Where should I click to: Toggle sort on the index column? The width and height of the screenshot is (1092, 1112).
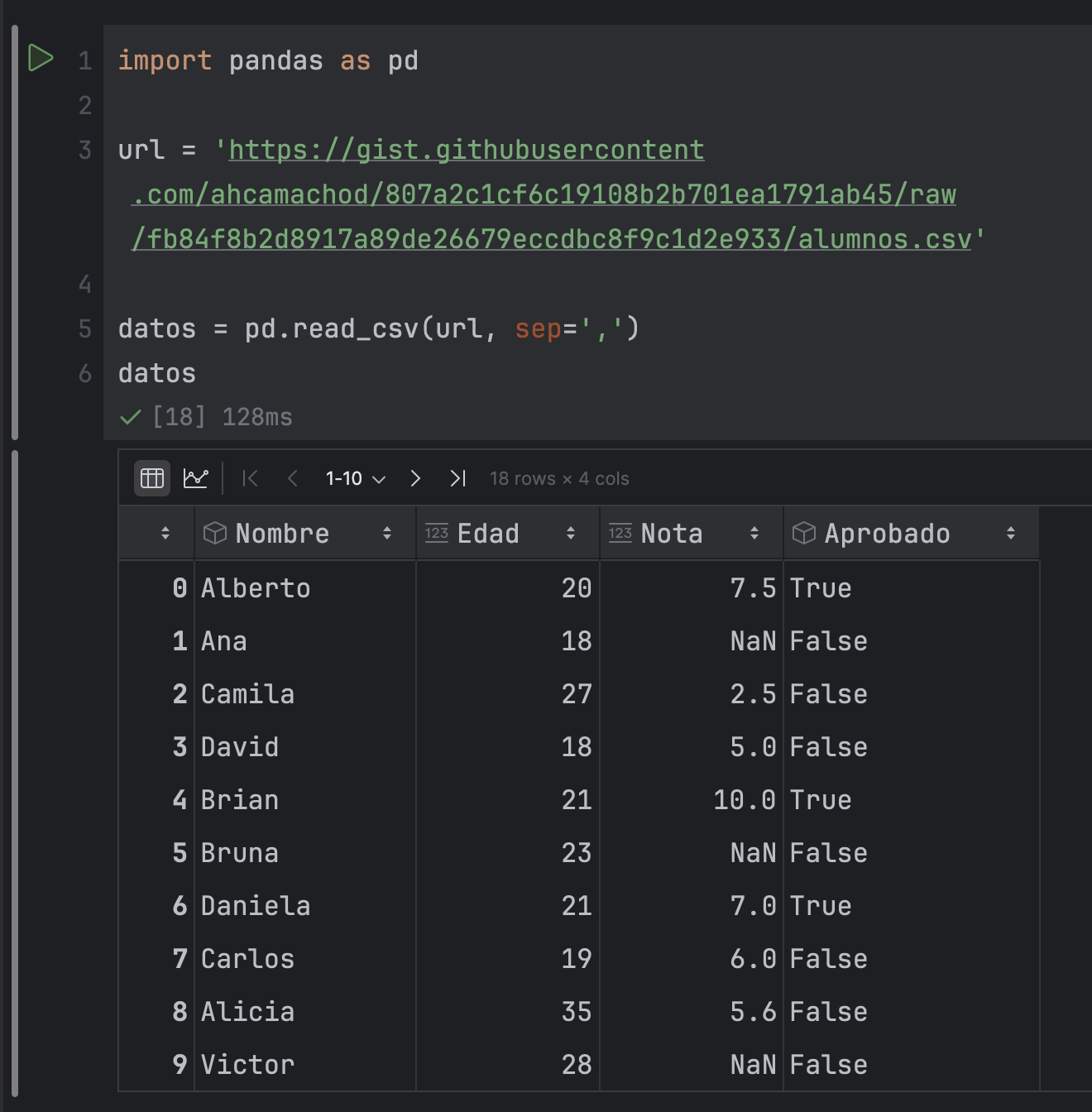(x=165, y=533)
